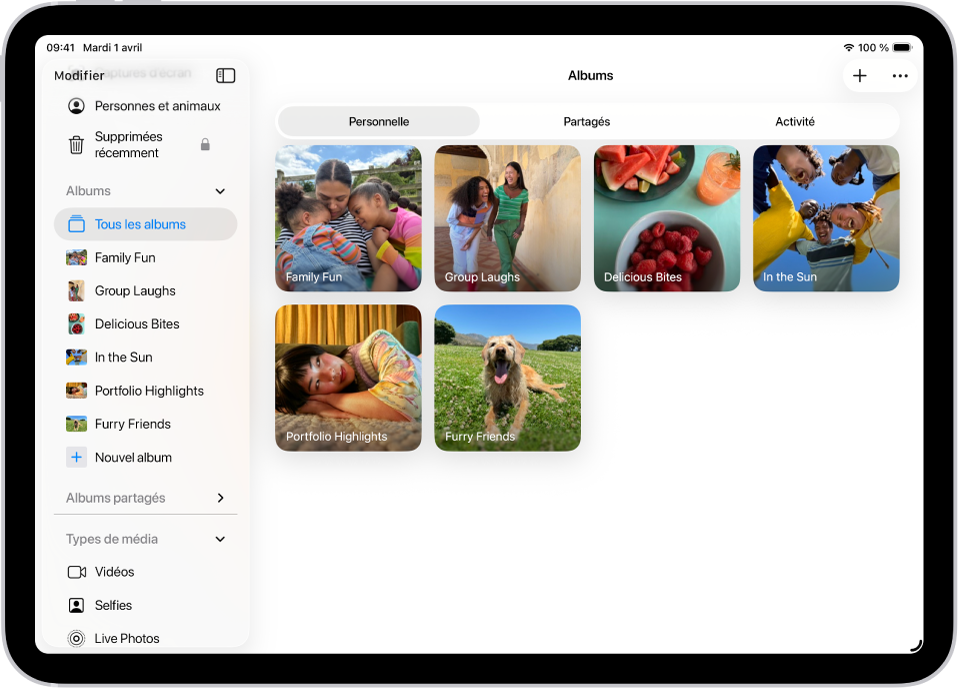Viewport: 960px width, 689px height.
Task: Open the Live Photos media type
Action: pyautogui.click(x=127, y=638)
